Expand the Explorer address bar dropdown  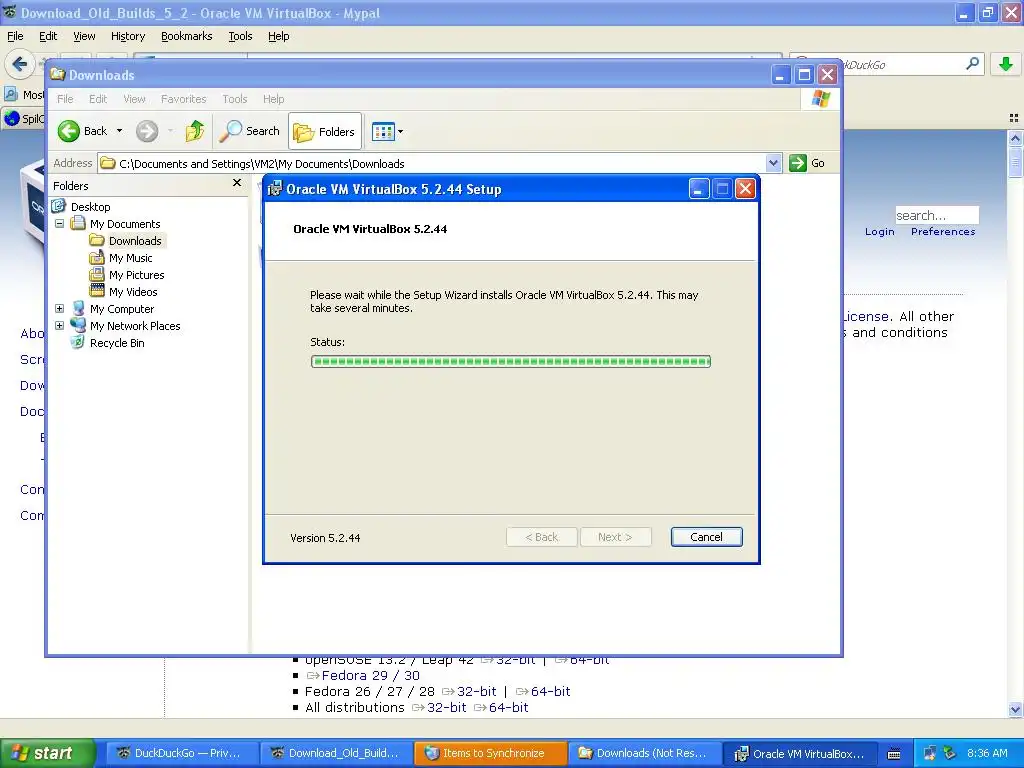pyautogui.click(x=773, y=163)
